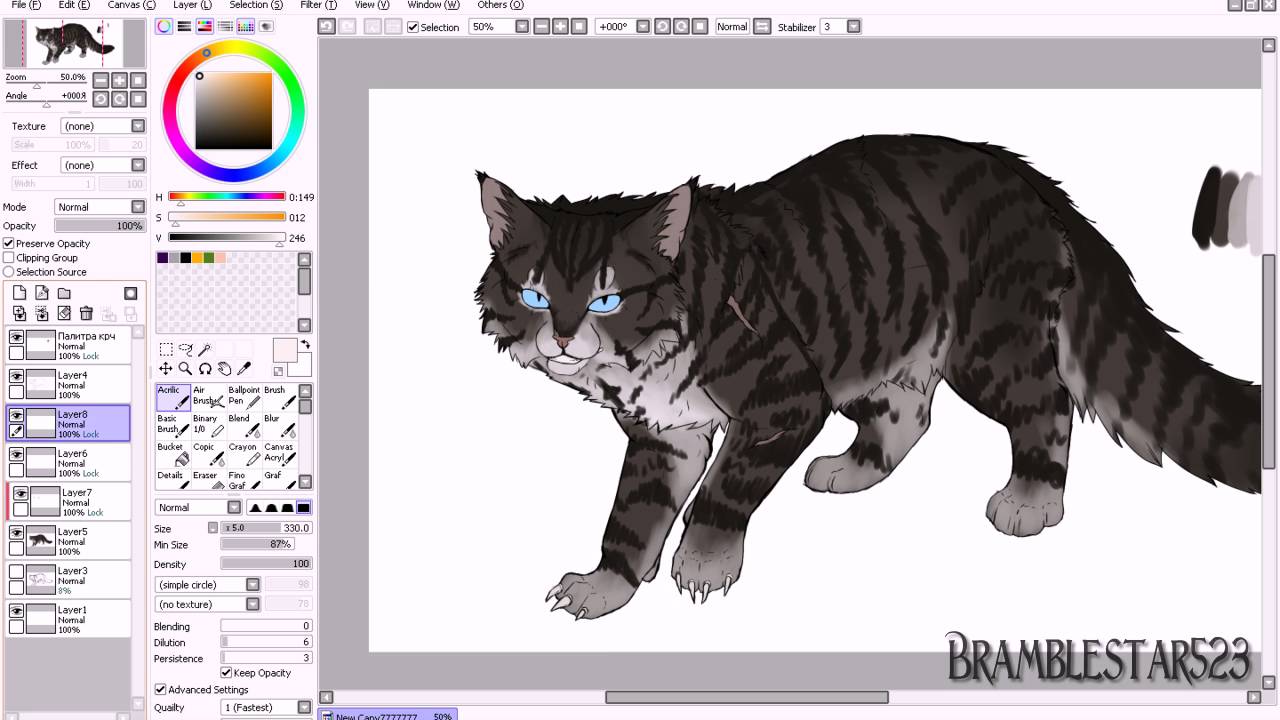Screen dimensions: 1280x720
Task: Adjust the brush Density slider
Action: click(266, 564)
